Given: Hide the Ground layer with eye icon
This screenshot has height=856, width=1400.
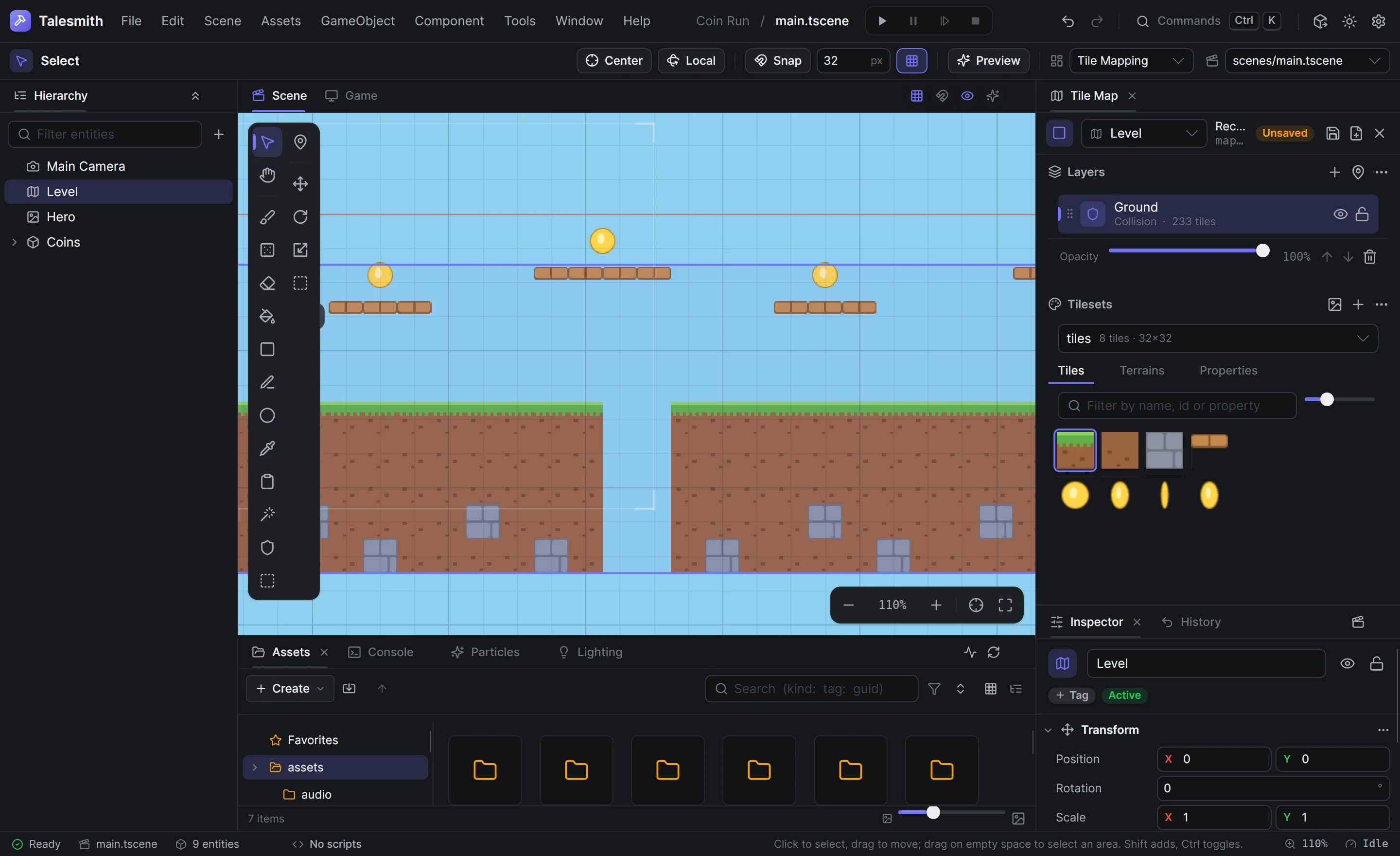Looking at the screenshot, I should point(1340,214).
